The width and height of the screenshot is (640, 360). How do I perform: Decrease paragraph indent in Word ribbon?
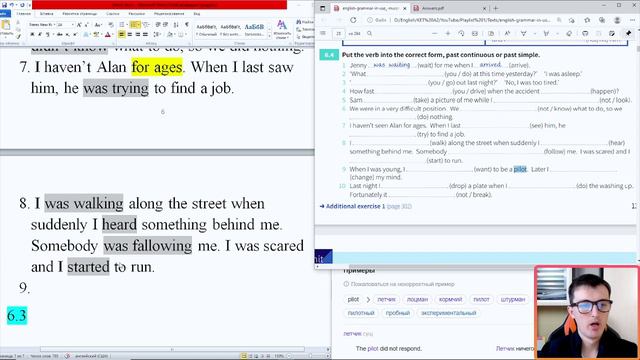coord(158,25)
